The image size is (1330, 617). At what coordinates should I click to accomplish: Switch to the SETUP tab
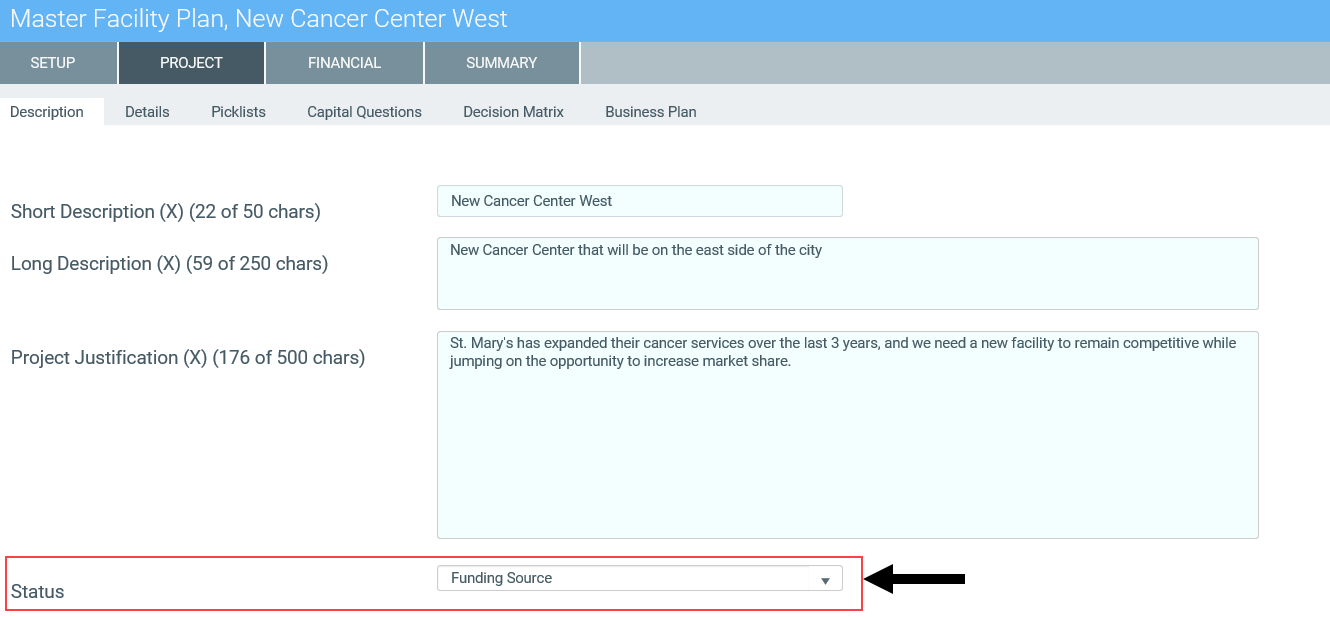click(x=53, y=63)
